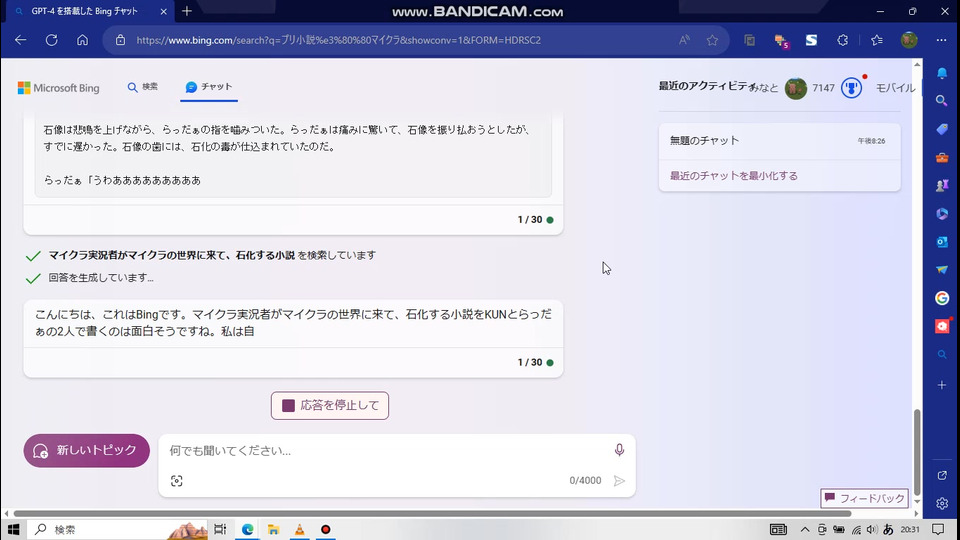Start a 新しいトピック
Screen dimensions: 960x540
coord(87,450)
